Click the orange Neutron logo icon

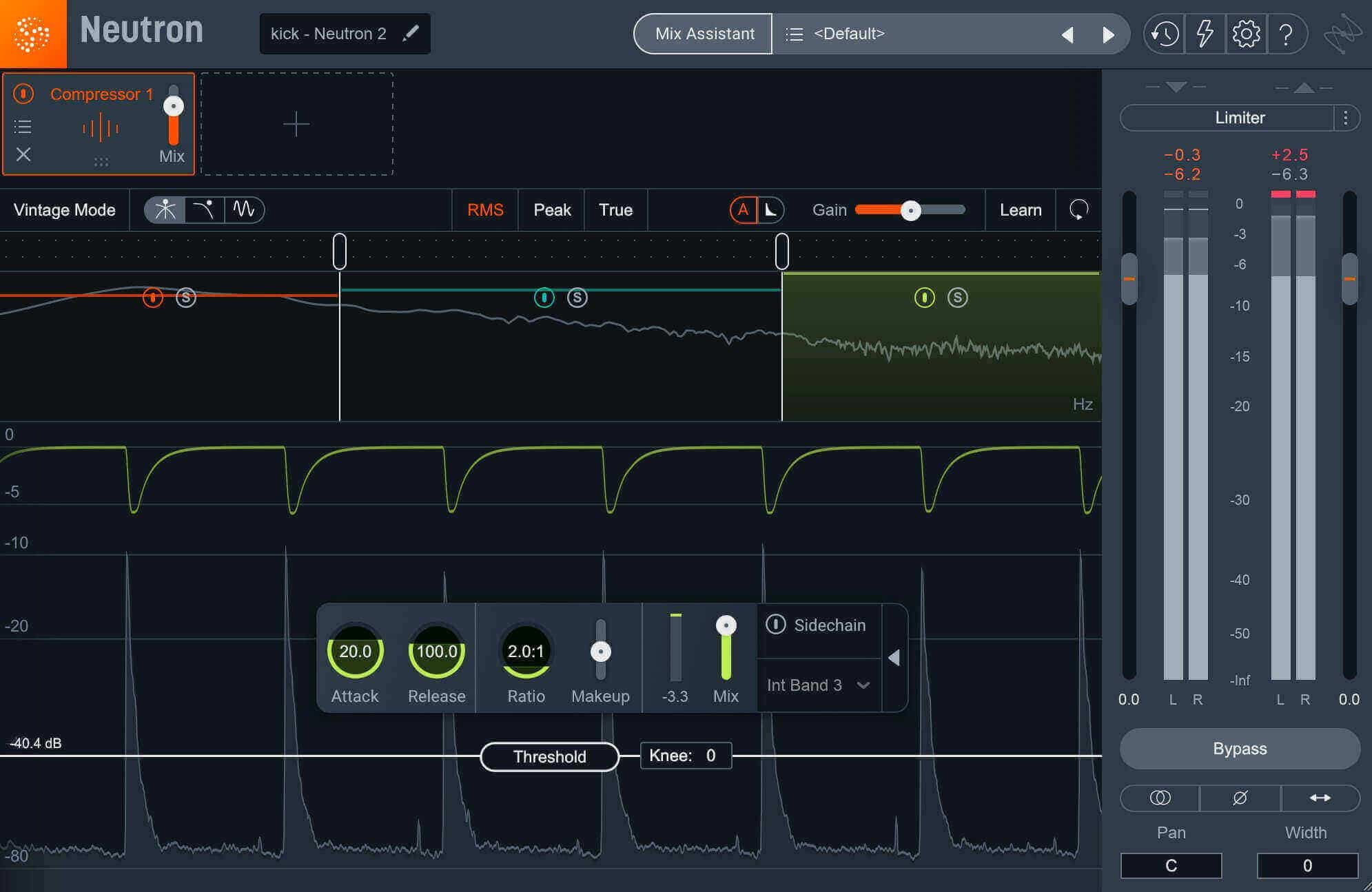tap(32, 34)
